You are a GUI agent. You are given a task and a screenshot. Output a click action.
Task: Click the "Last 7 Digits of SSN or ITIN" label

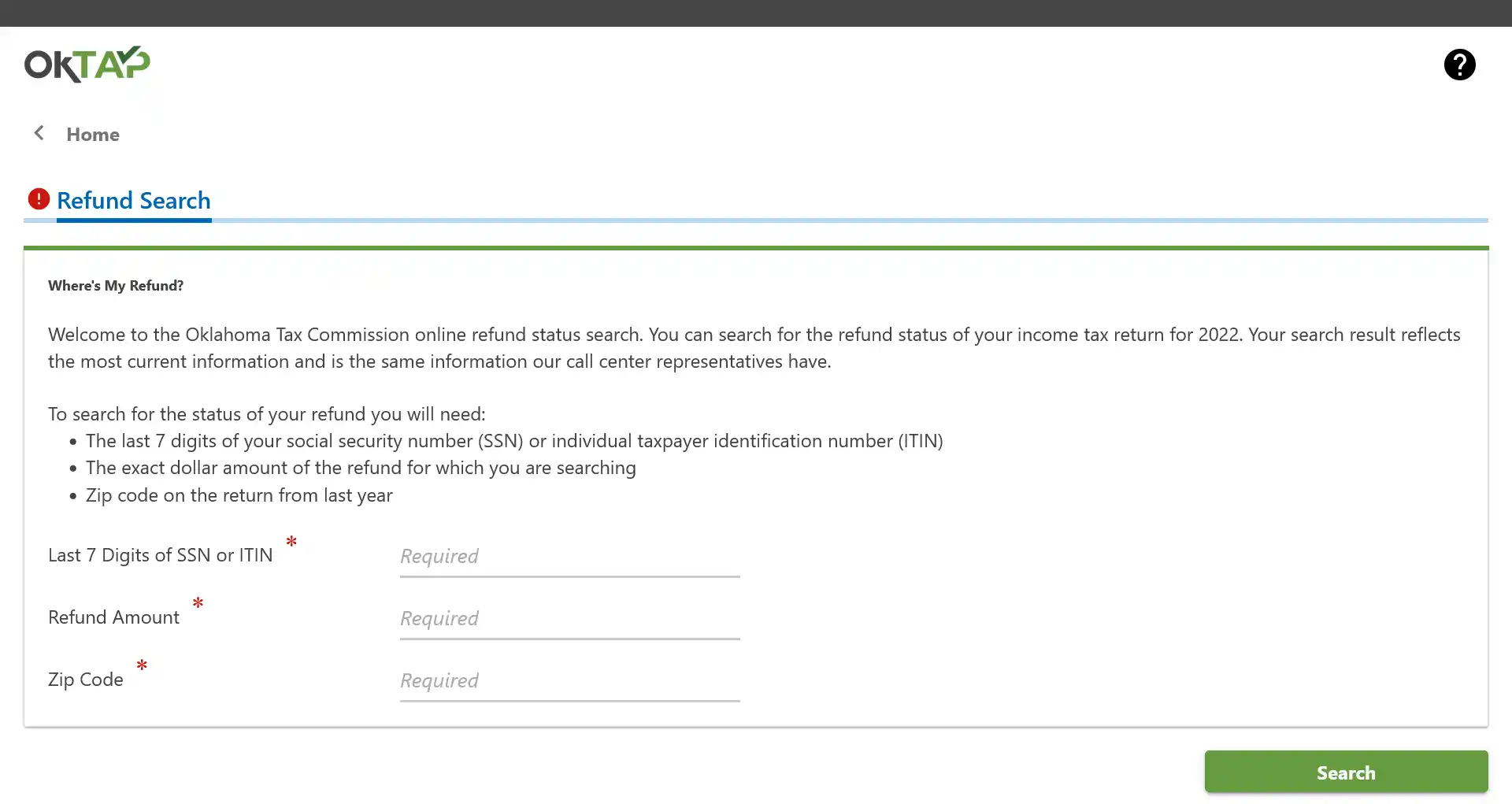(x=161, y=555)
